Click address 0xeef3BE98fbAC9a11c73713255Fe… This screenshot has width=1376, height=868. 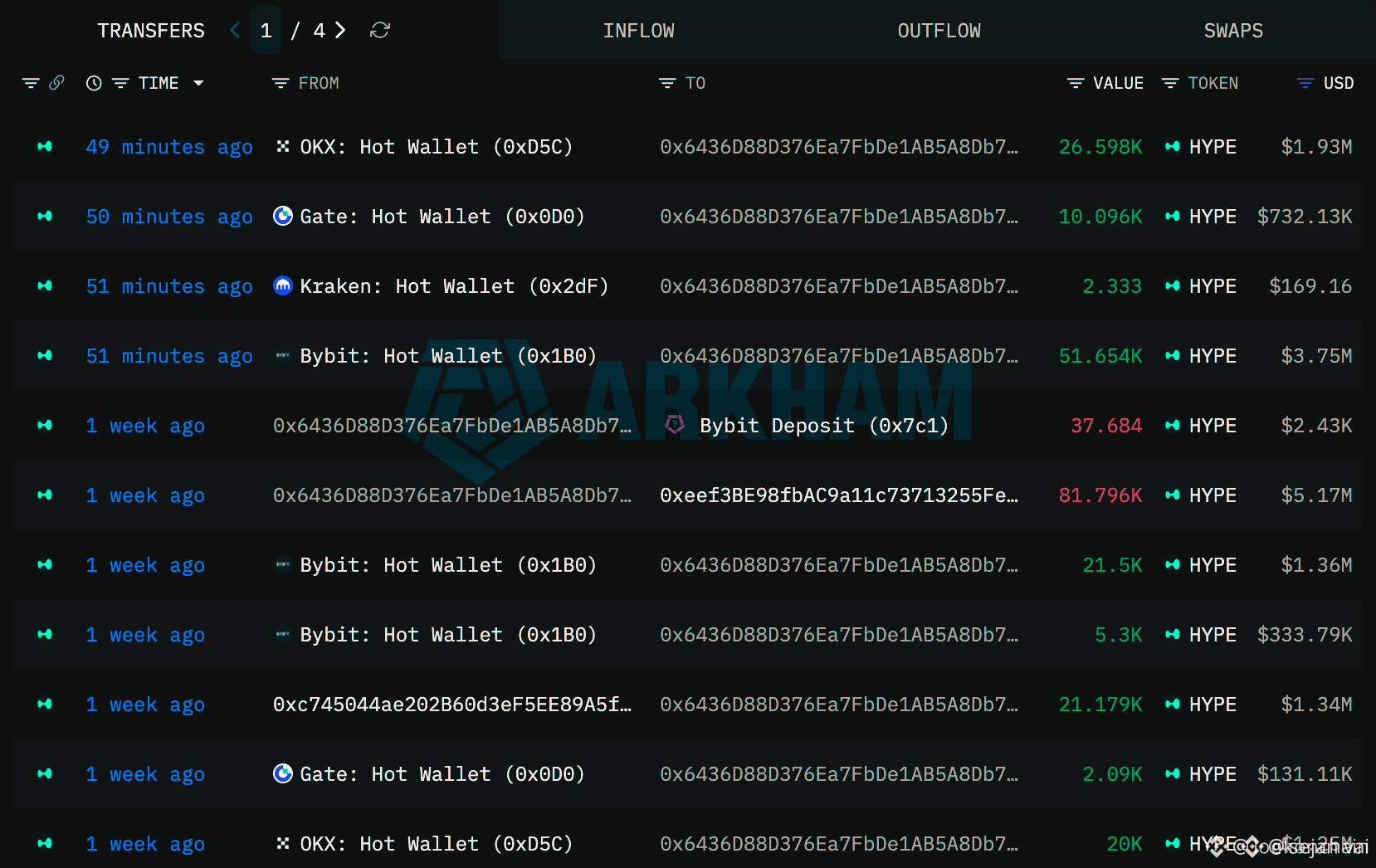tap(839, 495)
